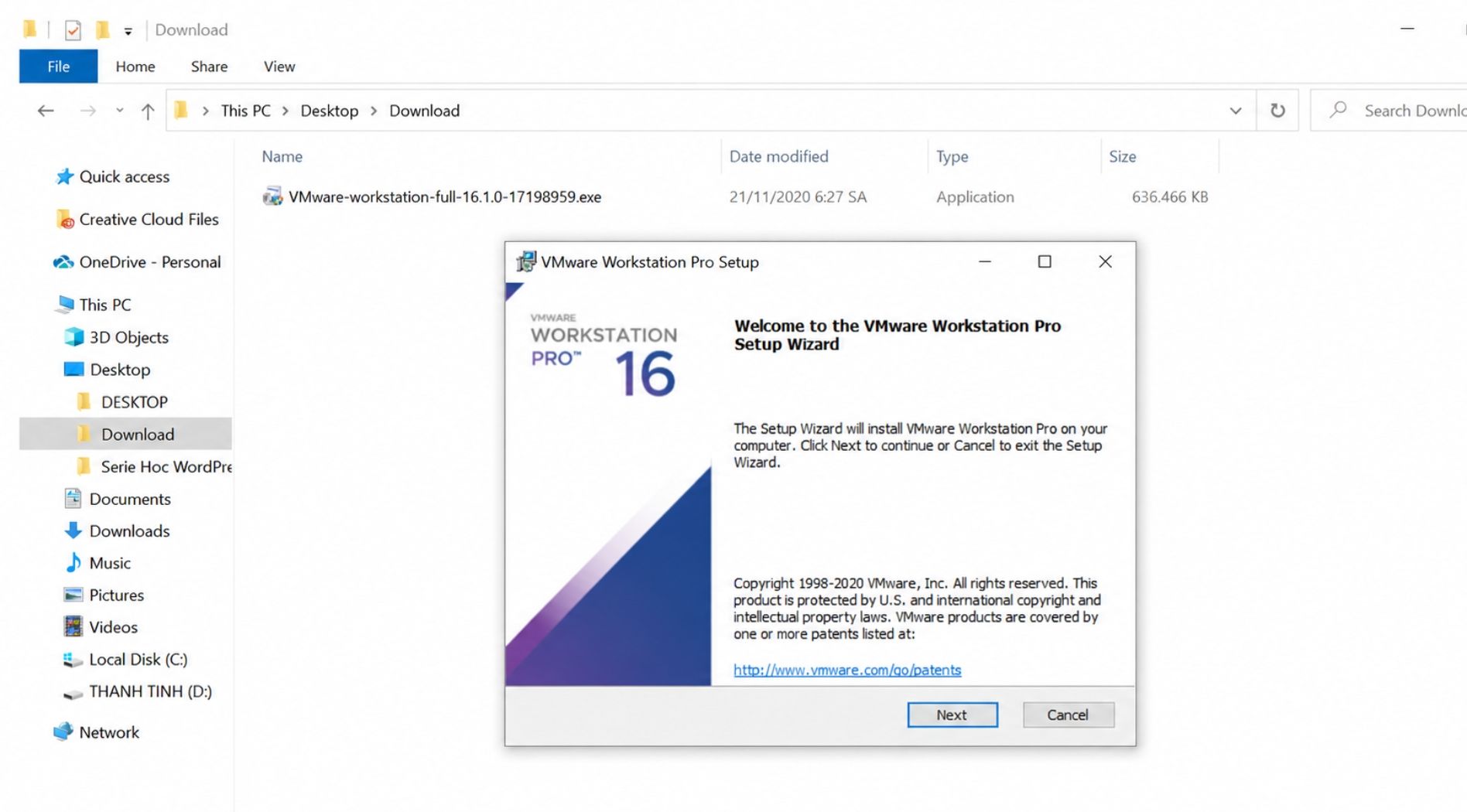Open 3D Objects folder
1467x812 pixels.
tap(128, 337)
